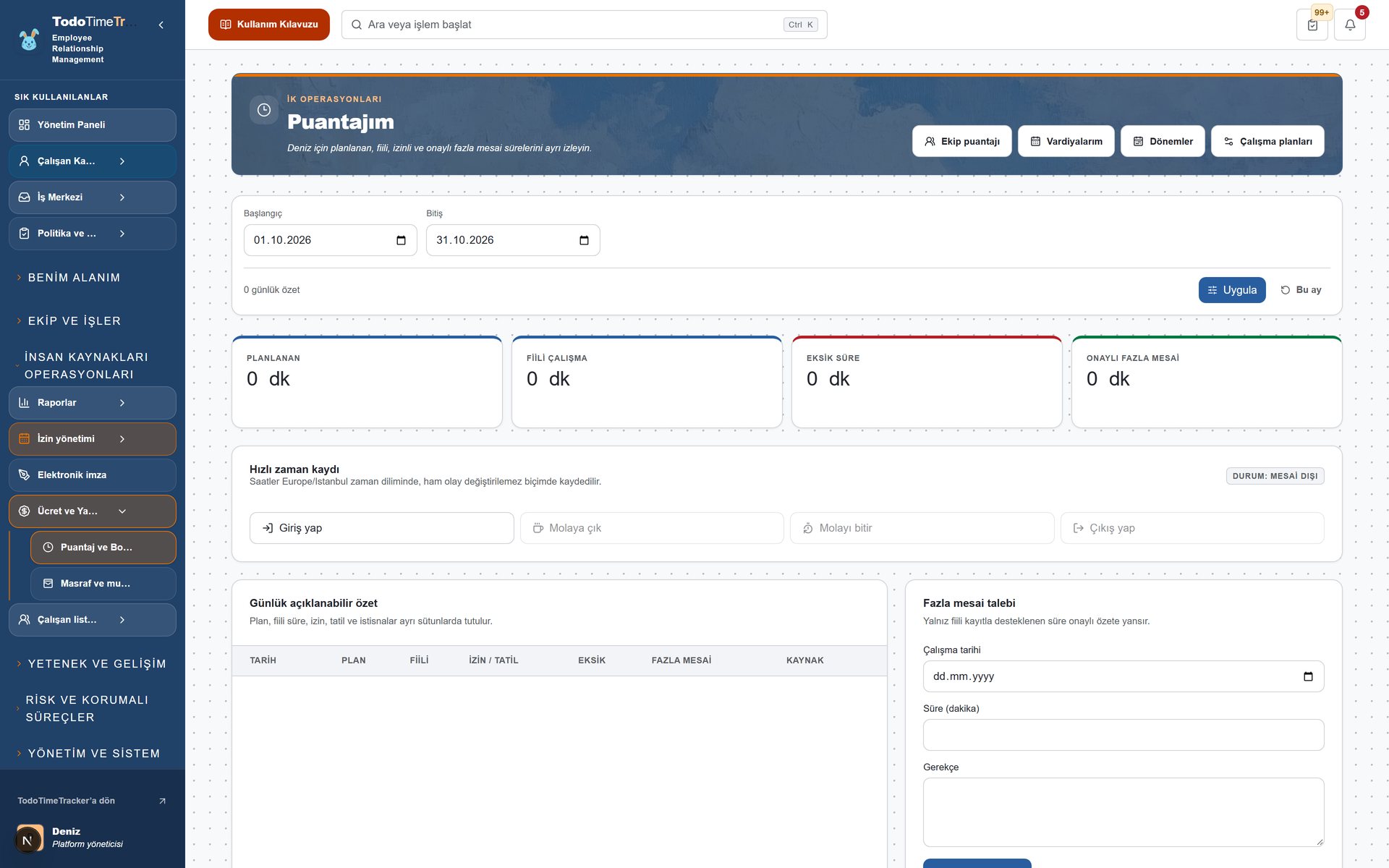Expand the YETENEK VE GELİŞİM section

click(x=97, y=664)
